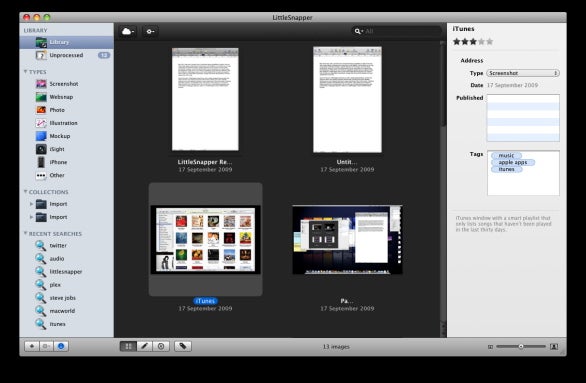Click the vertical scrollbar of image grid
Image resolution: width=586 pixels, height=383 pixels.
[443, 189]
